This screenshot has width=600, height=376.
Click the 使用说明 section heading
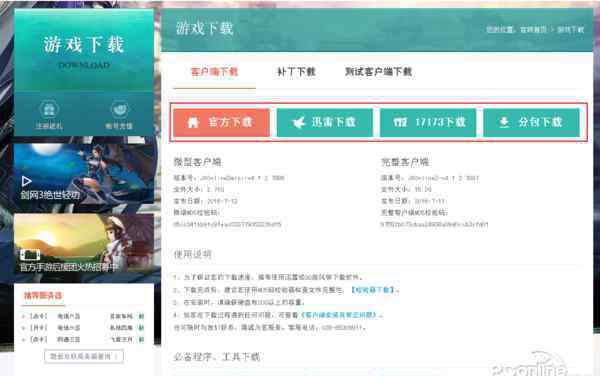(x=192, y=254)
